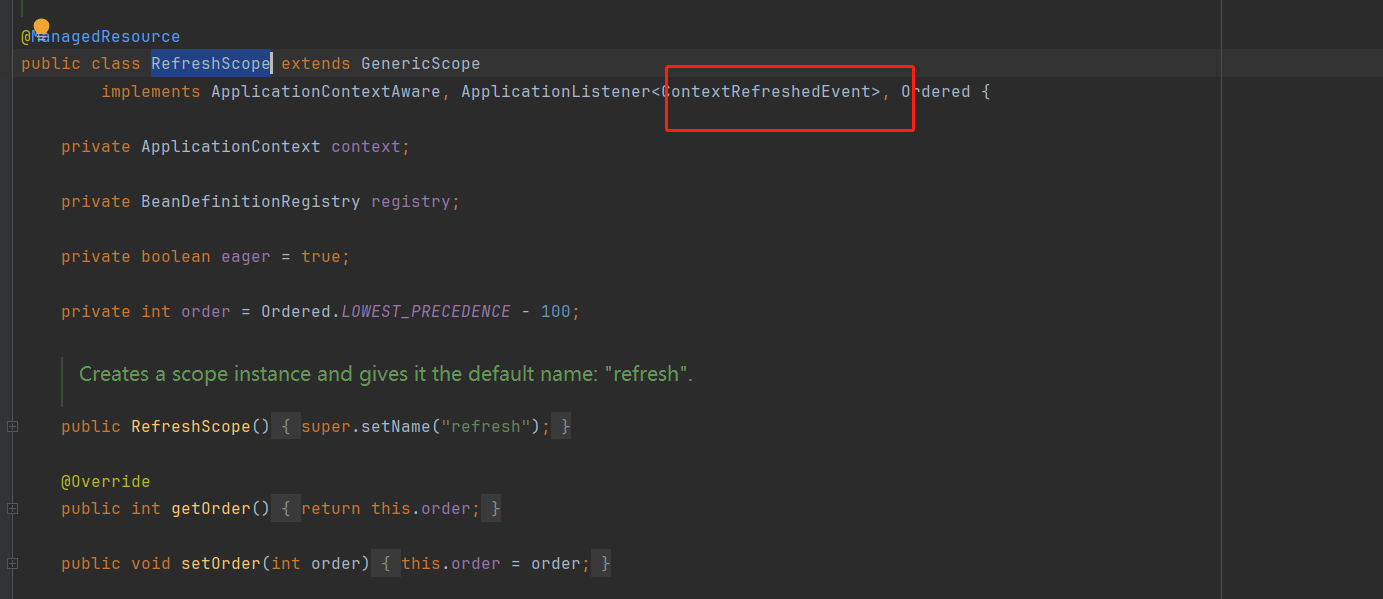1383x599 pixels.
Task: Click the BeanDefinitionRegistry type
Action: [x=250, y=202]
